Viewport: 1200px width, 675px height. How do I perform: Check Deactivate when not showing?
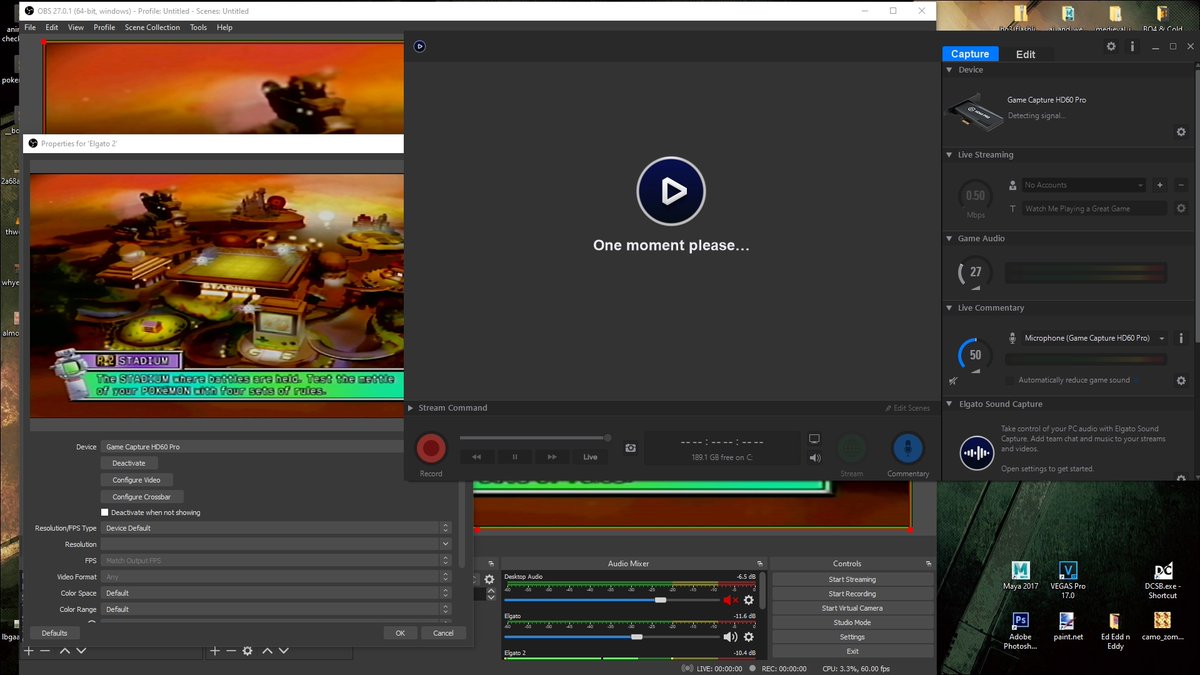click(x=104, y=512)
